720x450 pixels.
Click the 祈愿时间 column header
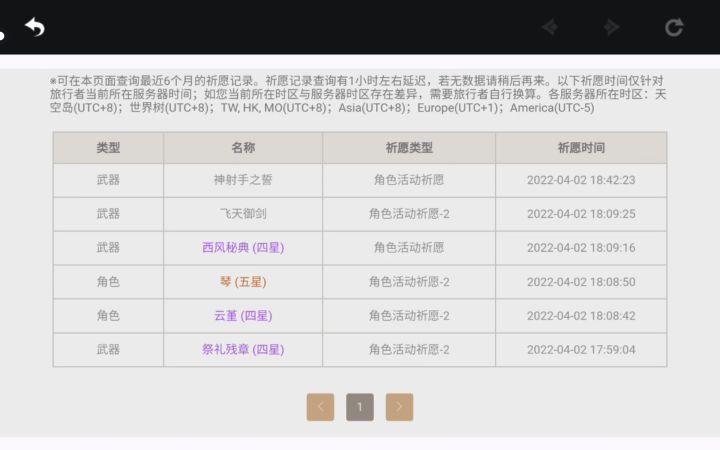click(581, 148)
